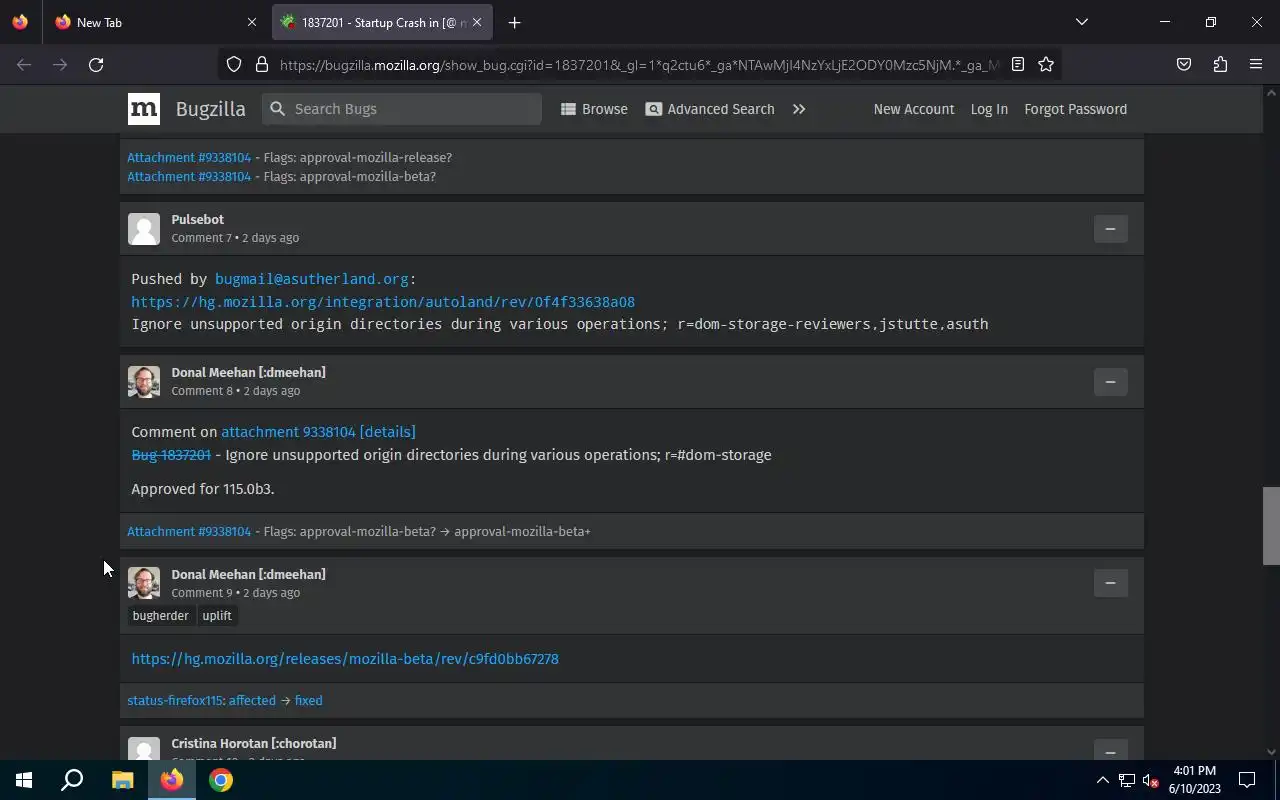Bookmark this page with star icon
This screenshot has width=1280, height=800.
tap(1046, 64)
